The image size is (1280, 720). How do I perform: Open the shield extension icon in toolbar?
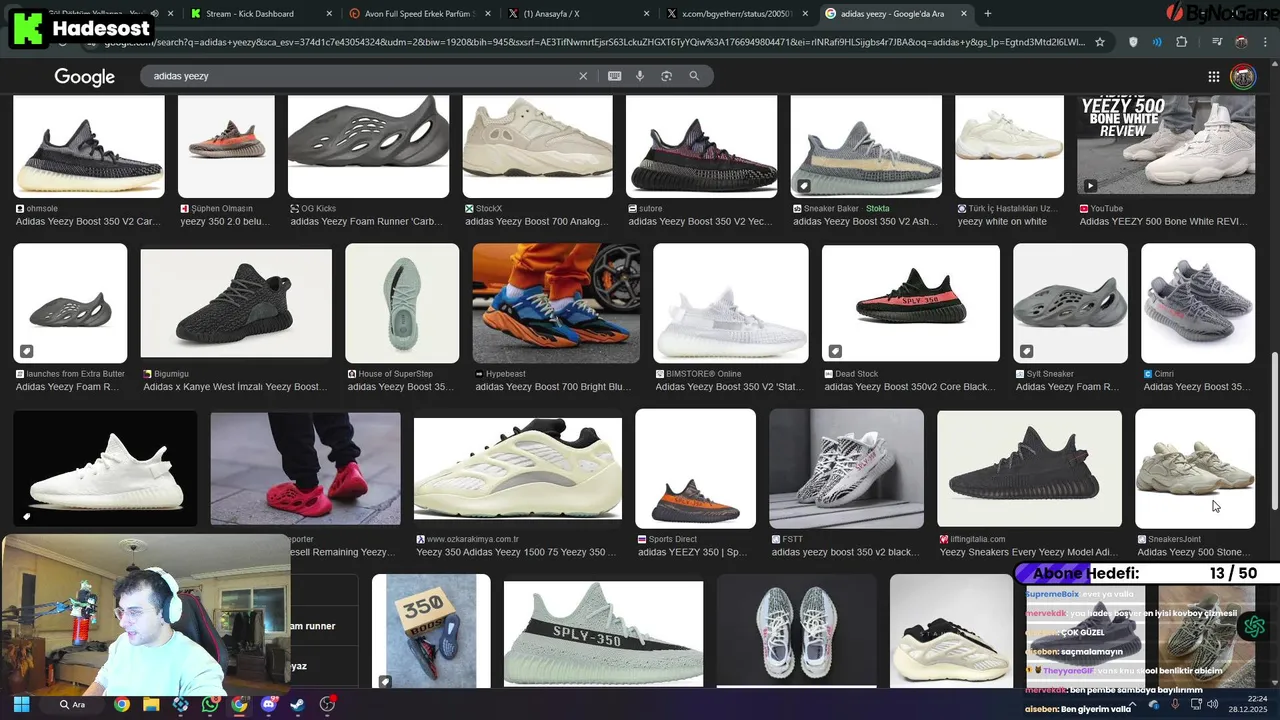point(1133,42)
